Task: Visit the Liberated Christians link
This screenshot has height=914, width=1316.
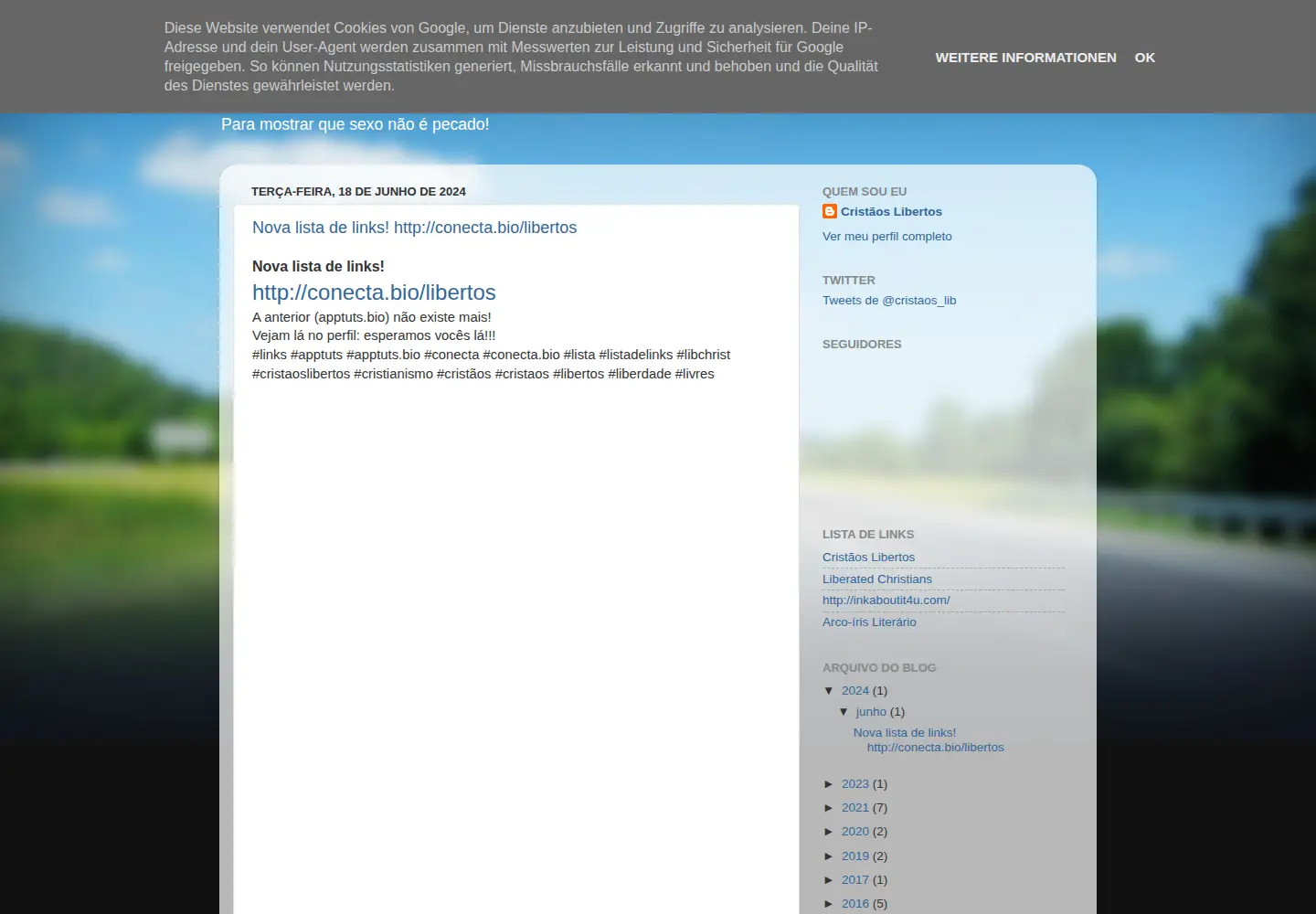Action: 877,579
